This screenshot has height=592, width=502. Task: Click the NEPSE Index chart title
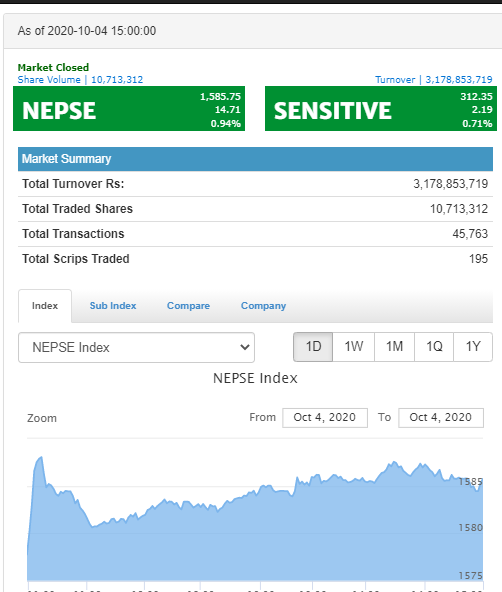click(x=256, y=378)
